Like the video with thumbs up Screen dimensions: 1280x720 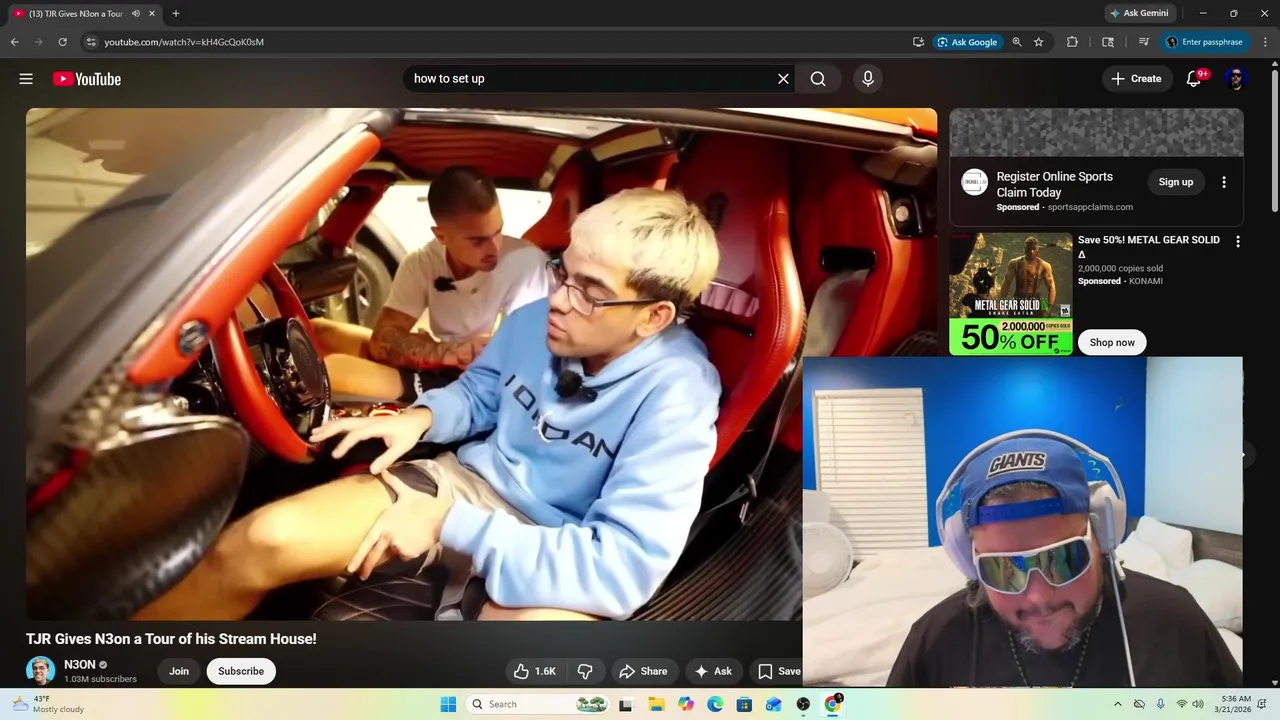pos(535,671)
